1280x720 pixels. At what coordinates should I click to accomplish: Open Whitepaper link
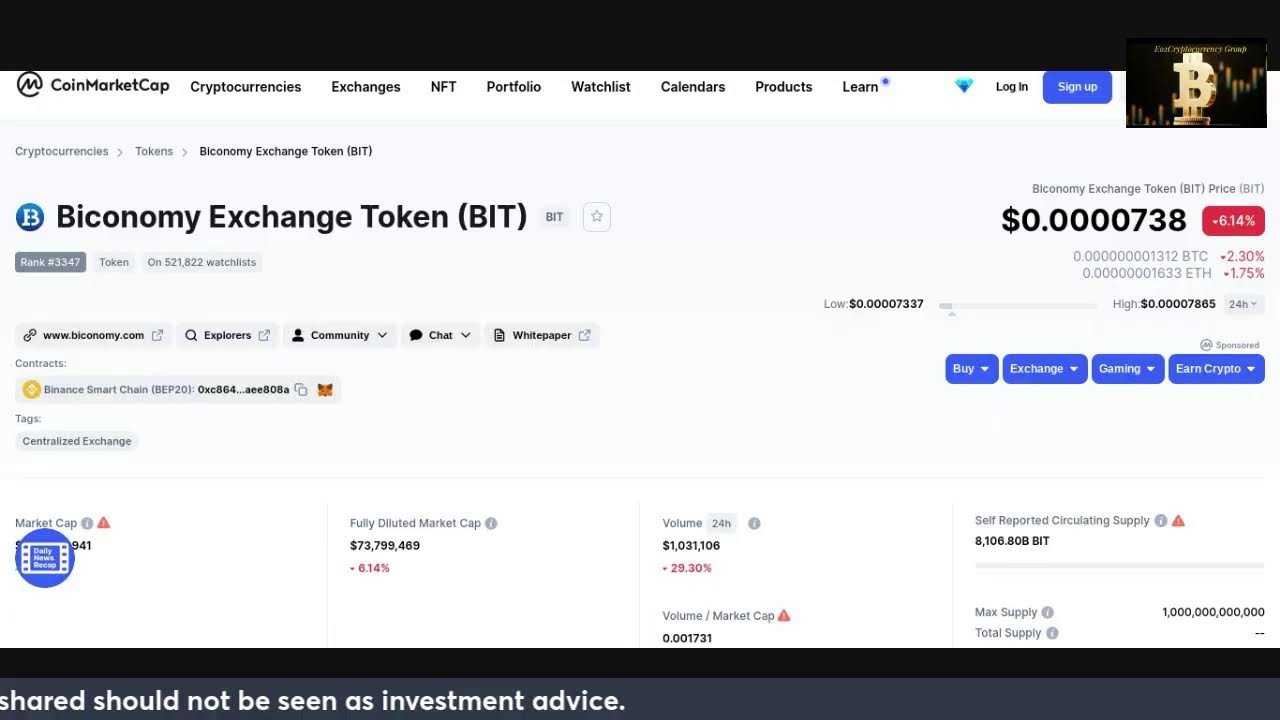point(542,336)
